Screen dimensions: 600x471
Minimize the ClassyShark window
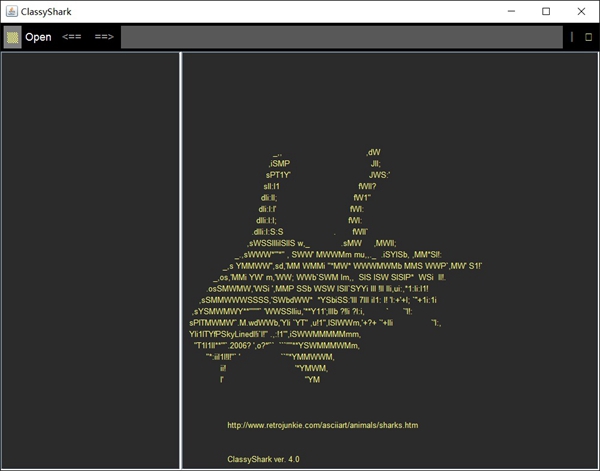pyautogui.click(x=511, y=11)
